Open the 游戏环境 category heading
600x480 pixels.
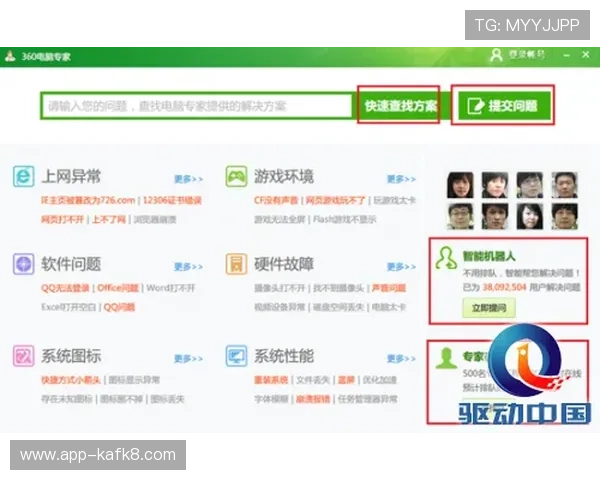284,176
